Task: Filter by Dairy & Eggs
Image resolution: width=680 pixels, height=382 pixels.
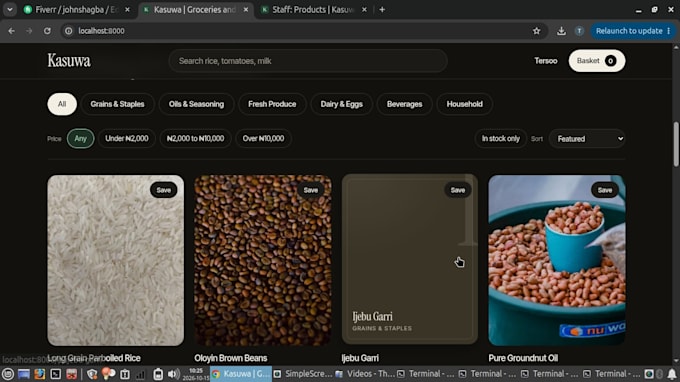Action: point(342,104)
